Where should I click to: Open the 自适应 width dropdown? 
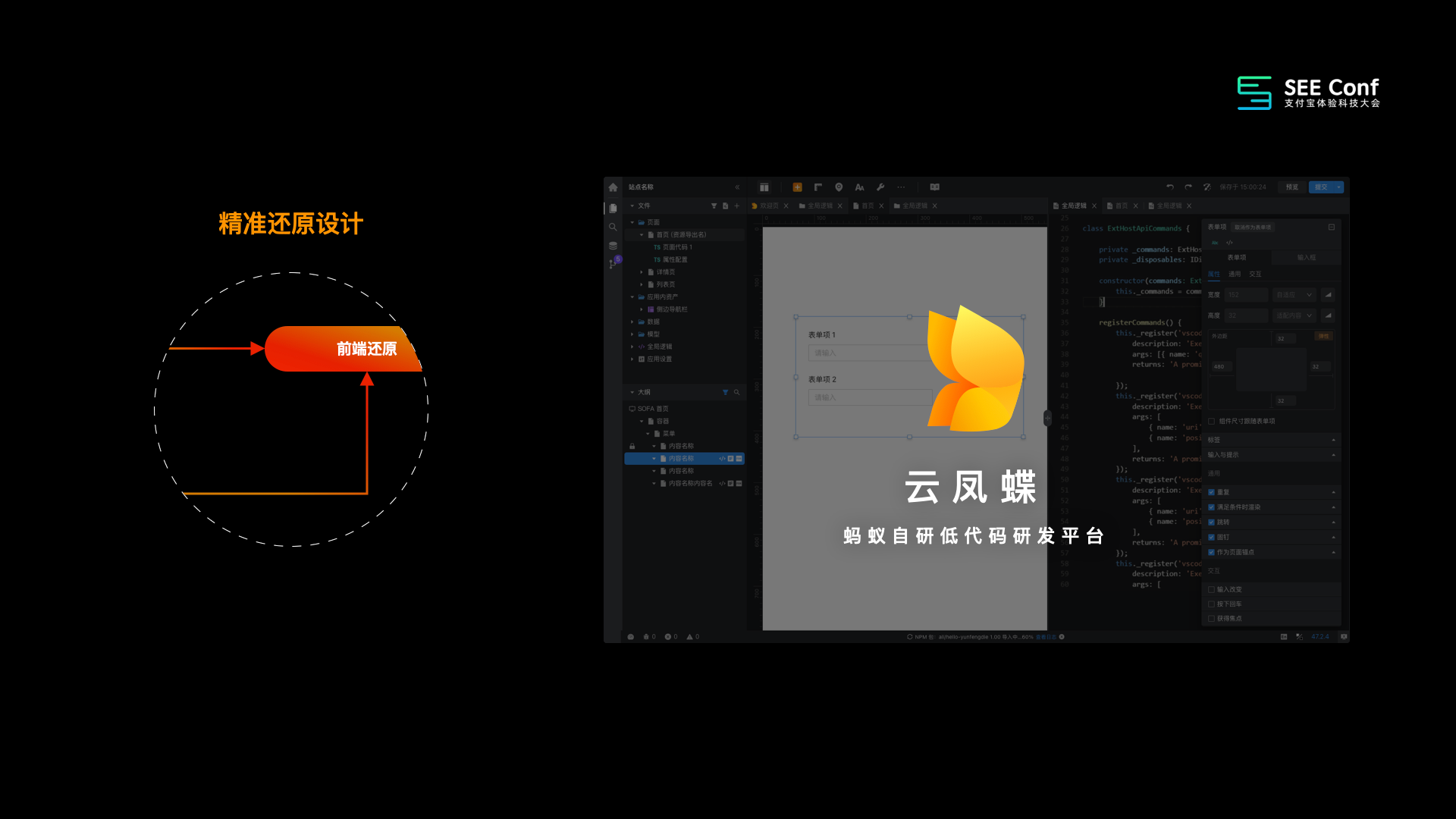coord(1294,294)
